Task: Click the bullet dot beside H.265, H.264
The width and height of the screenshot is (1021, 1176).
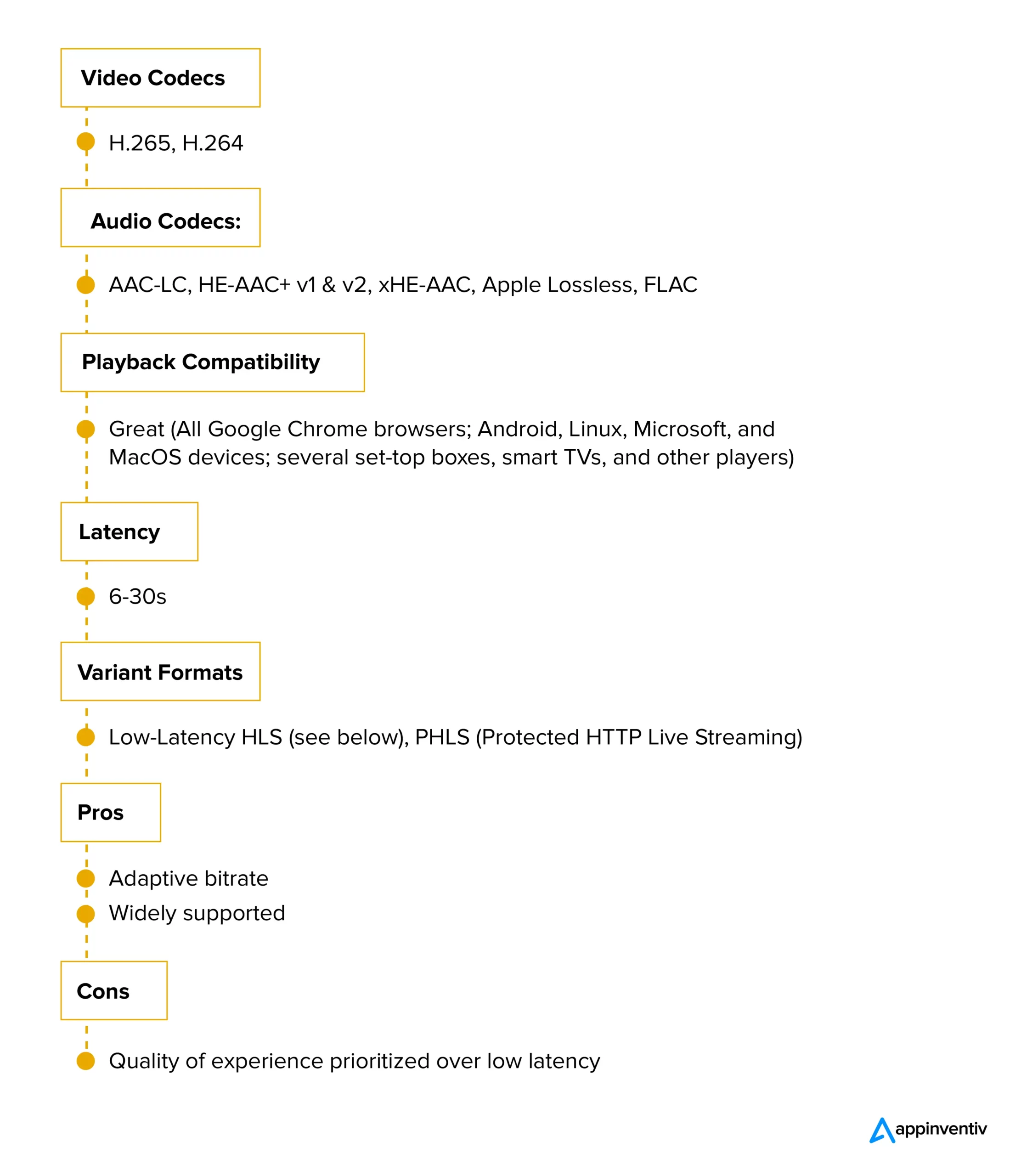Action: point(86,142)
